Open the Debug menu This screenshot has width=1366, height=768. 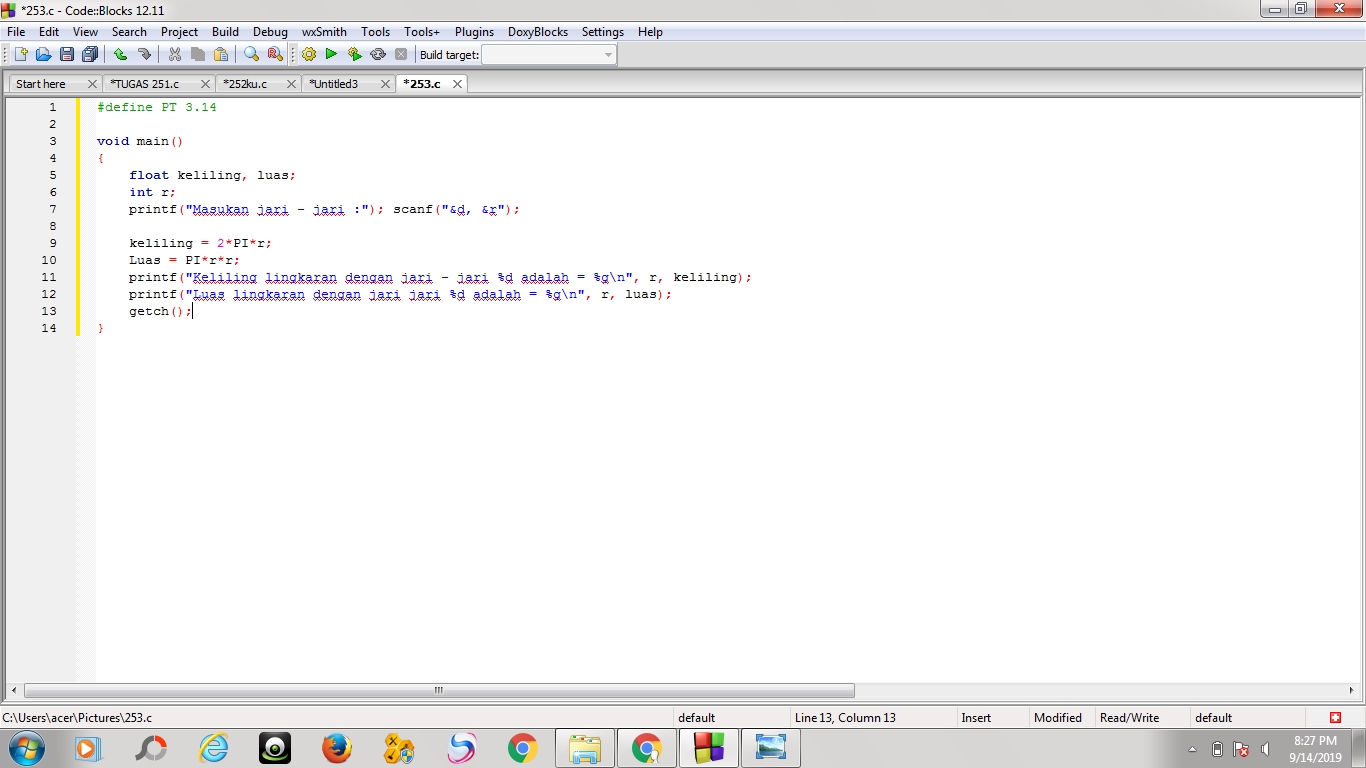(x=270, y=32)
